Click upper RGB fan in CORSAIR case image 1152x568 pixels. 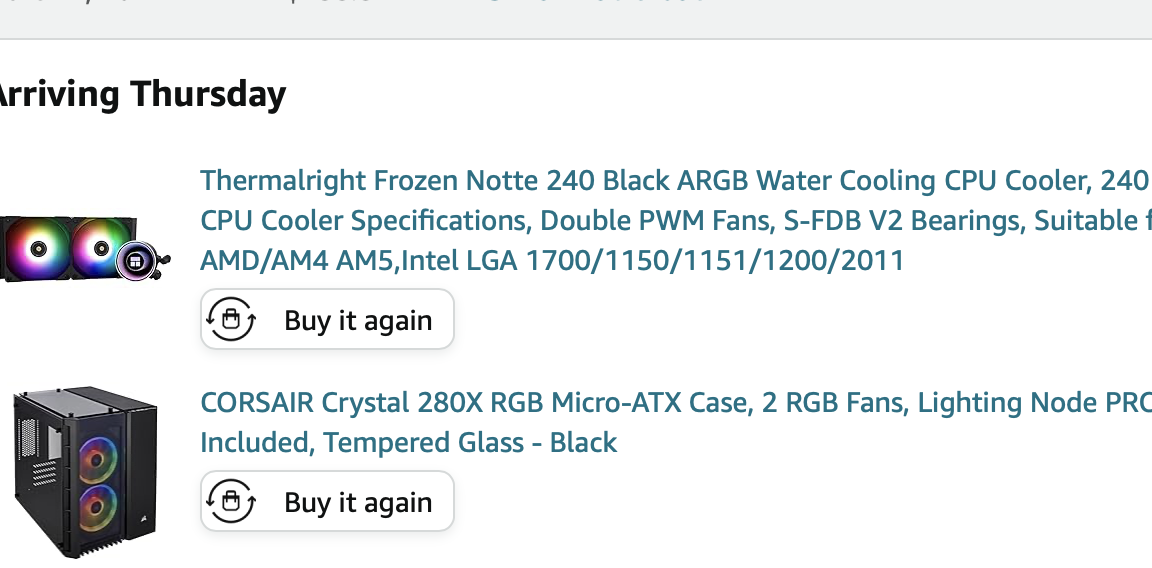[98, 461]
